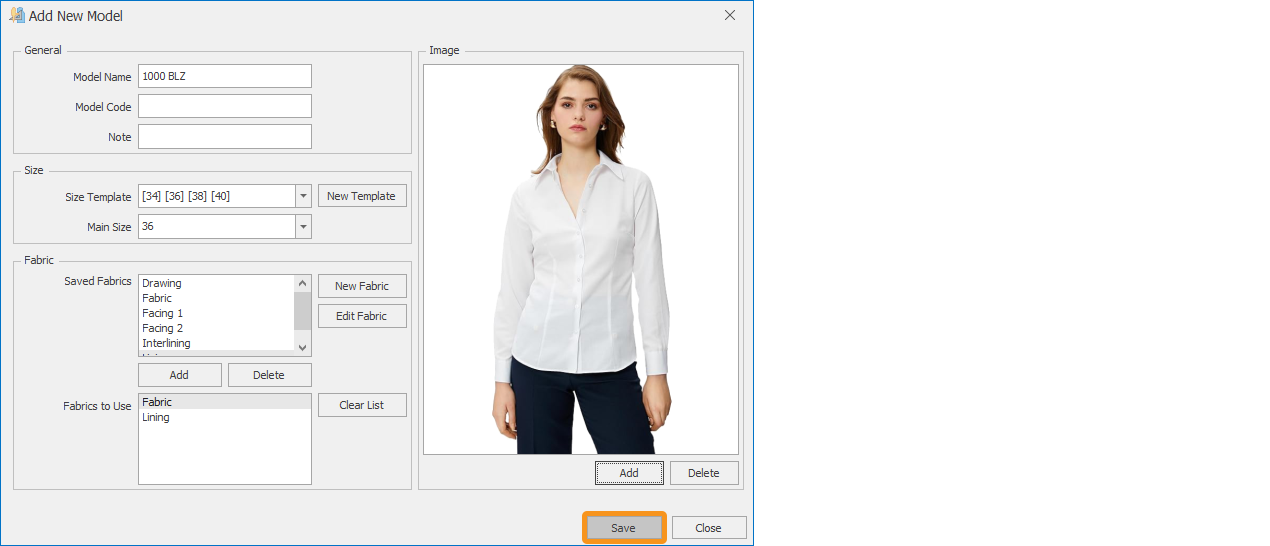Select Interlining in Saved Fabrics list
This screenshot has width=1270, height=546.
tap(166, 343)
